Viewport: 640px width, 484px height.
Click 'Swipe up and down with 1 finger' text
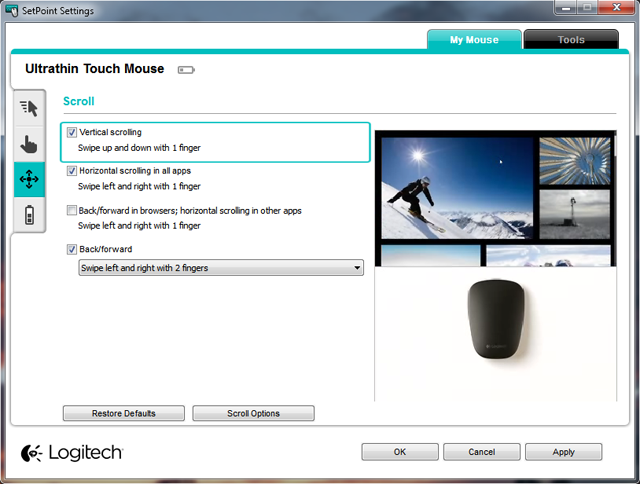(139, 148)
